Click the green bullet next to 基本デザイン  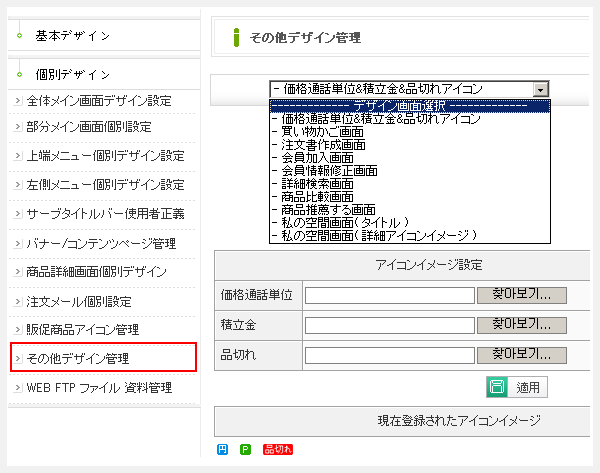(x=19, y=36)
